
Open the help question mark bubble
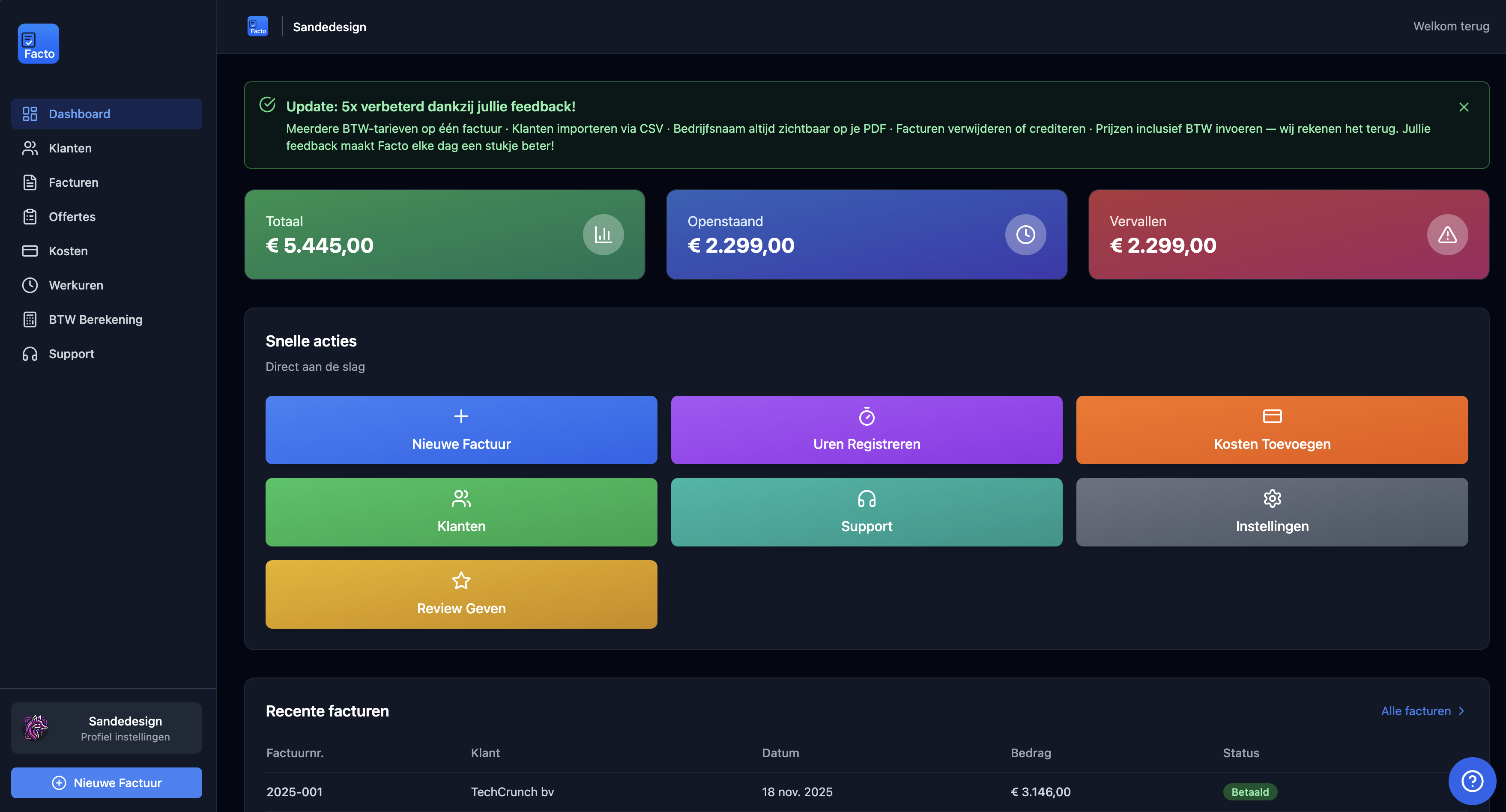tap(1471, 780)
